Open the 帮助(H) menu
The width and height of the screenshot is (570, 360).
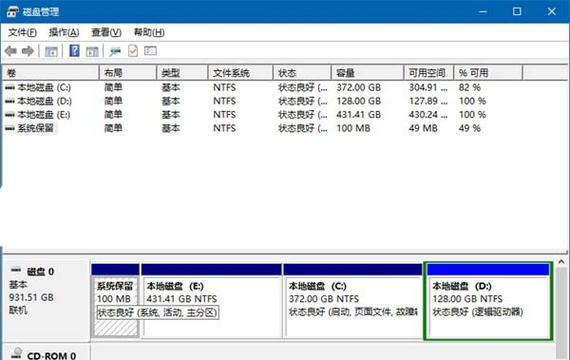point(149,32)
